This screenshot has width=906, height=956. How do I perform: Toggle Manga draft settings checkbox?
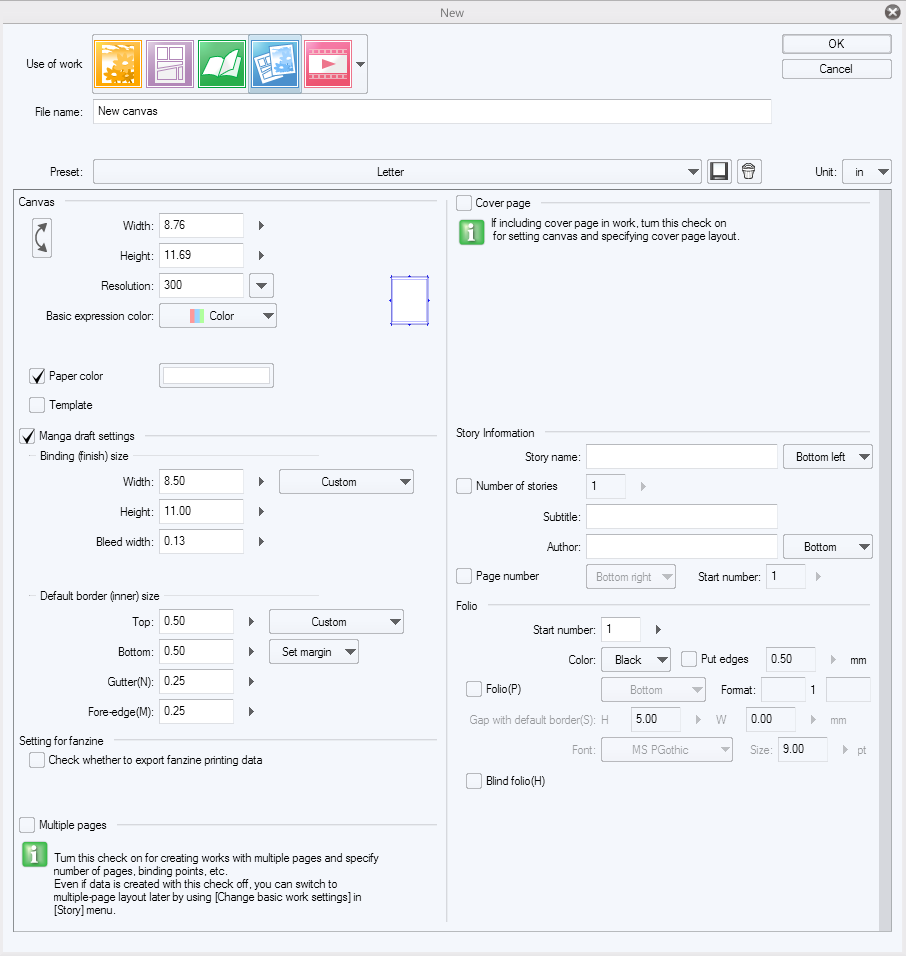27,436
